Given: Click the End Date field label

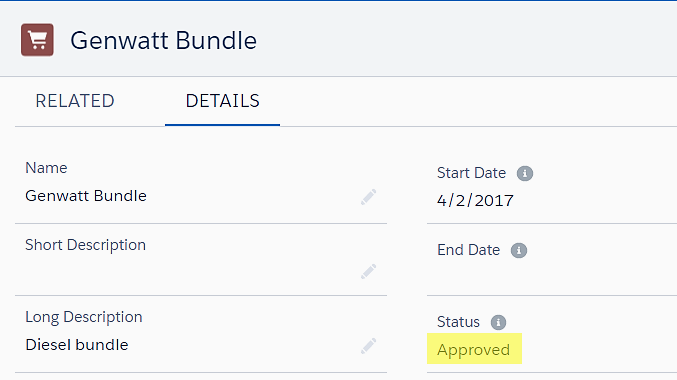Looking at the screenshot, I should point(468,250).
